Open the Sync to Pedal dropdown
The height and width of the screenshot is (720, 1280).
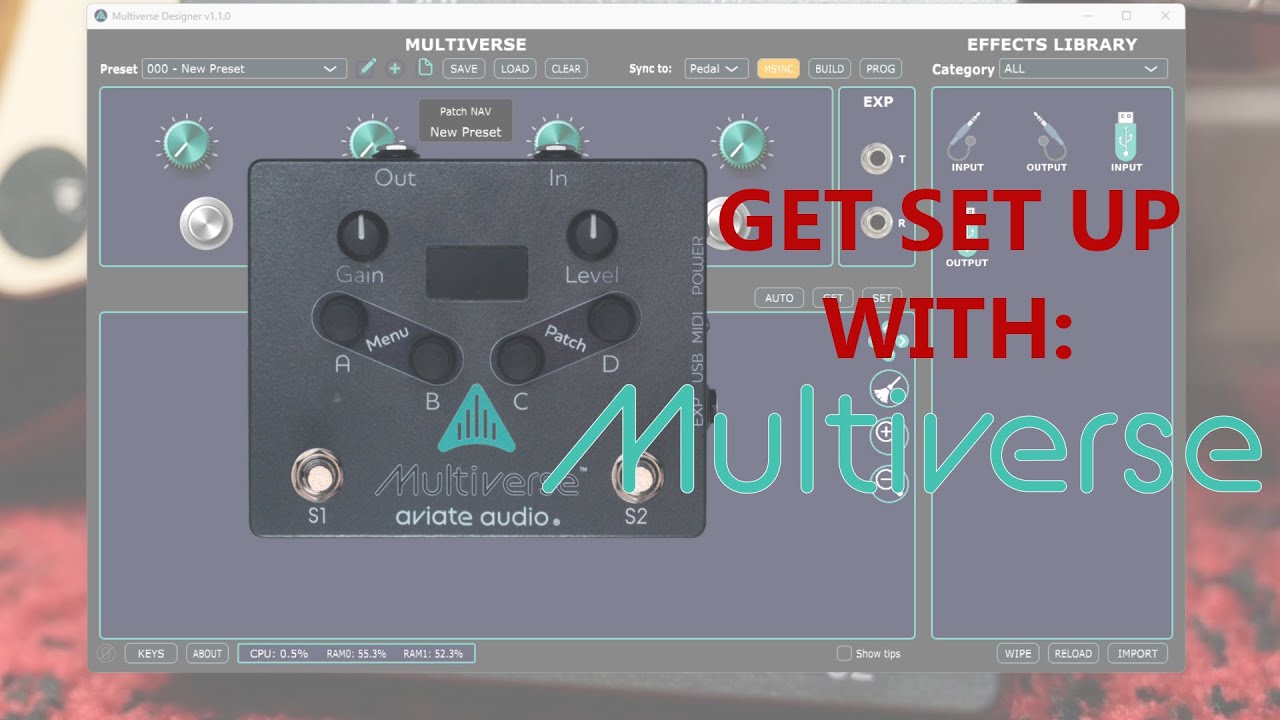717,69
